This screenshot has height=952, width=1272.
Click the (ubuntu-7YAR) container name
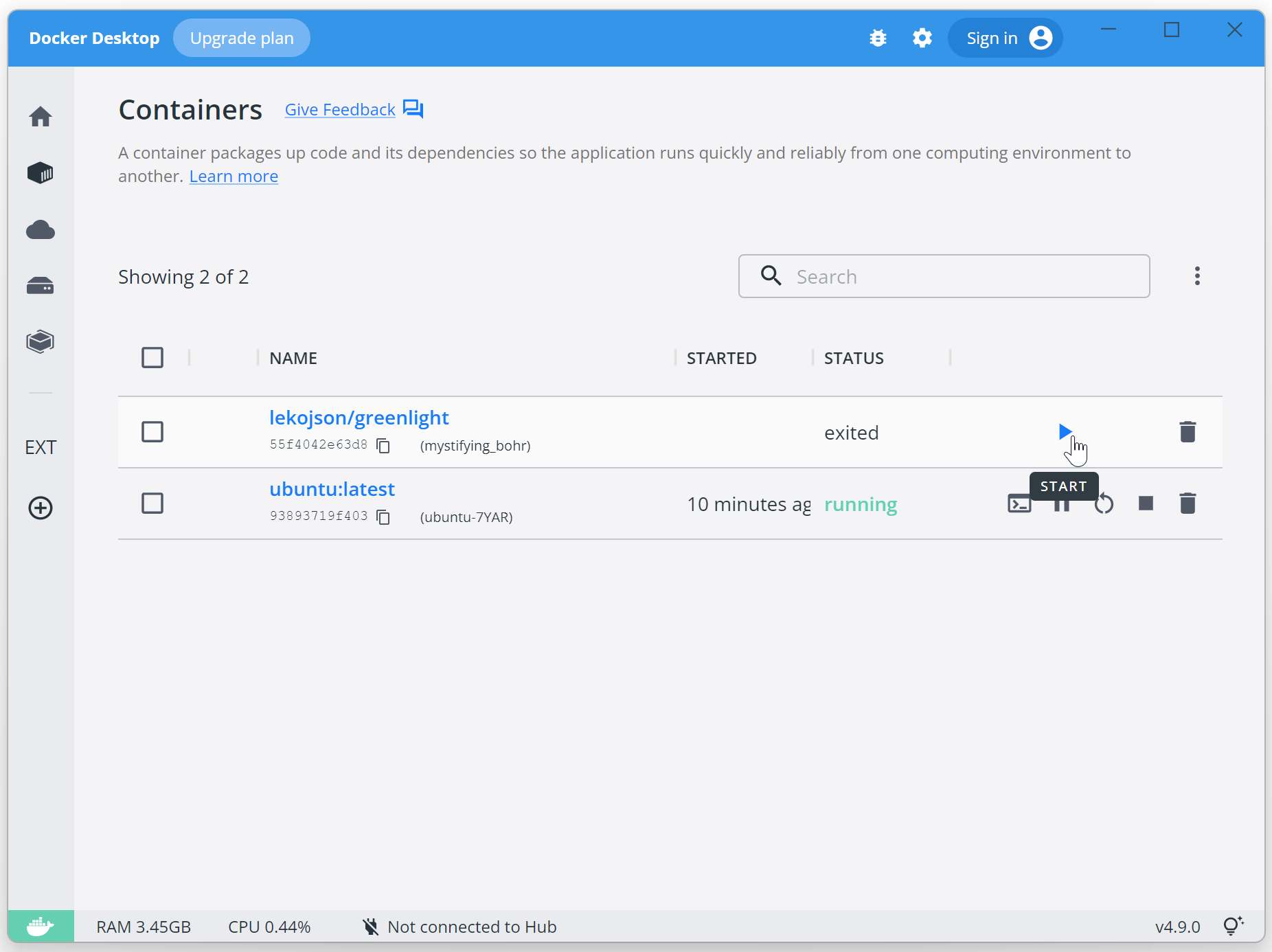pyautogui.click(x=466, y=517)
